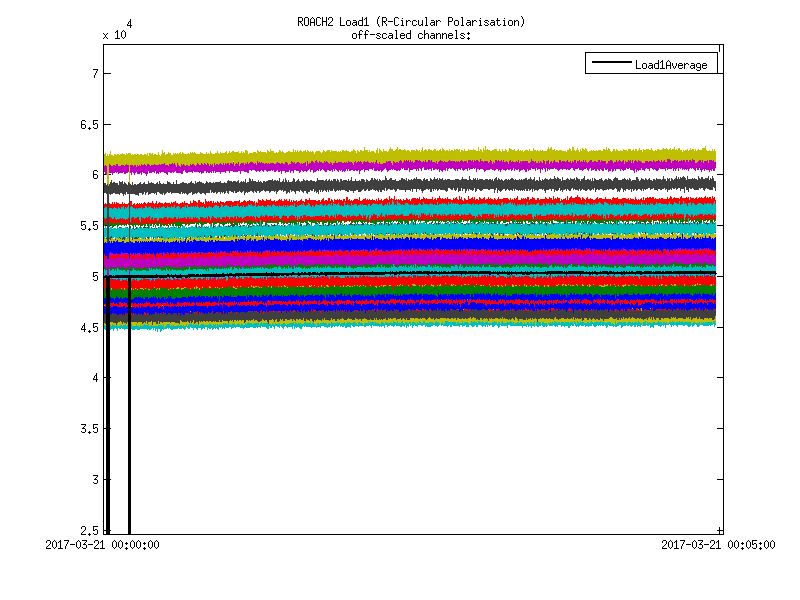Select the y-axis tick label 5.5
The width and height of the screenshot is (800, 600).
coord(88,226)
